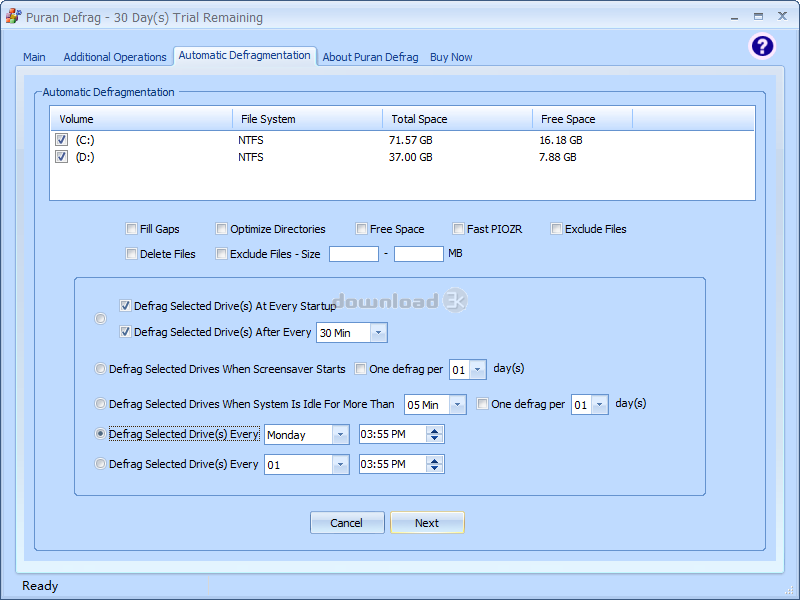
Task: Enable the Fast PIOZR checkbox
Action: pos(458,229)
